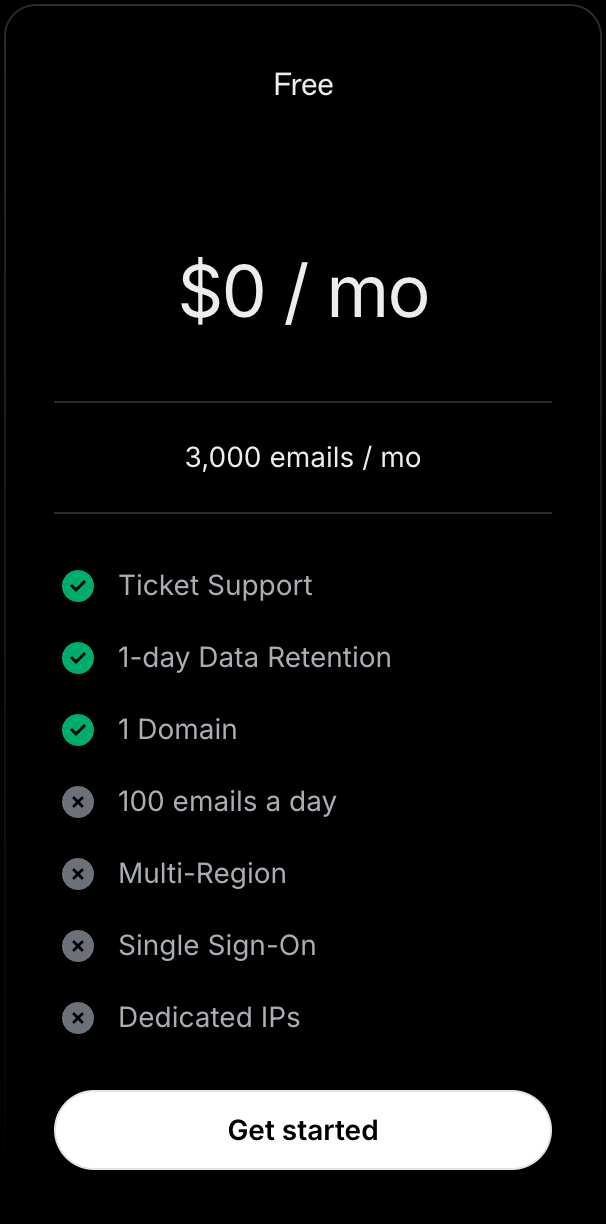This screenshot has height=1224, width=606.
Task: Click the 100 emails a day label
Action: (x=227, y=802)
